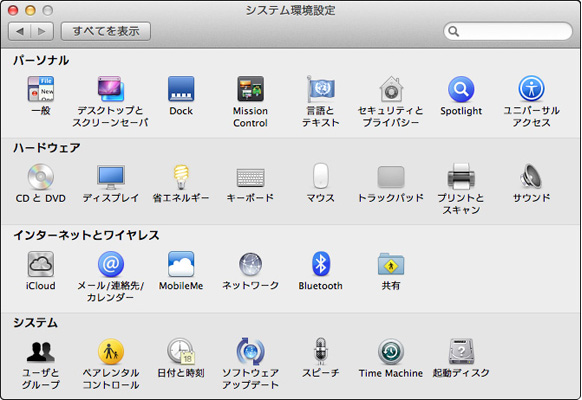Open キーボード preferences icon

(251, 177)
